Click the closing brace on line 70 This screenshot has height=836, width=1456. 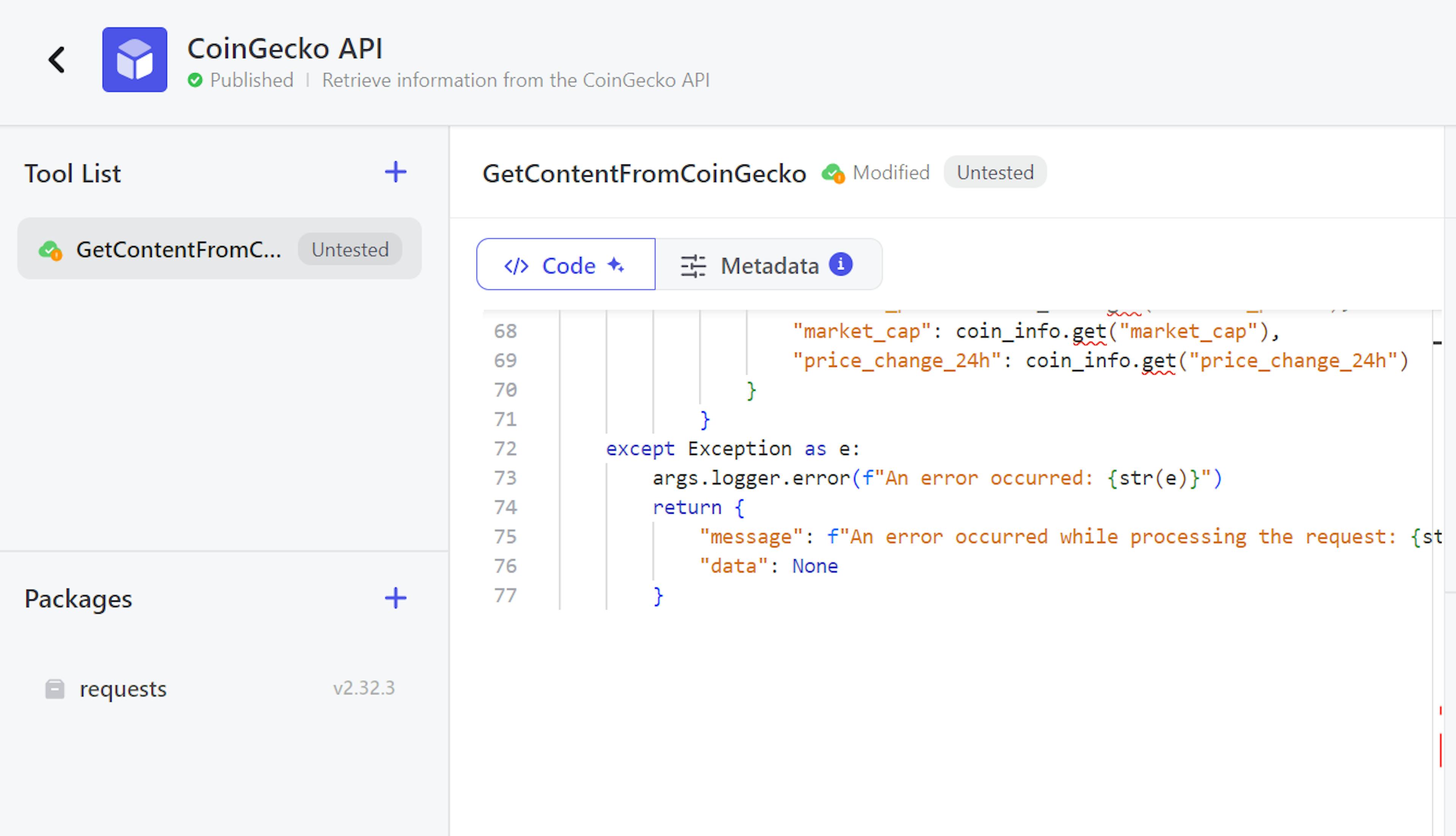coord(751,391)
